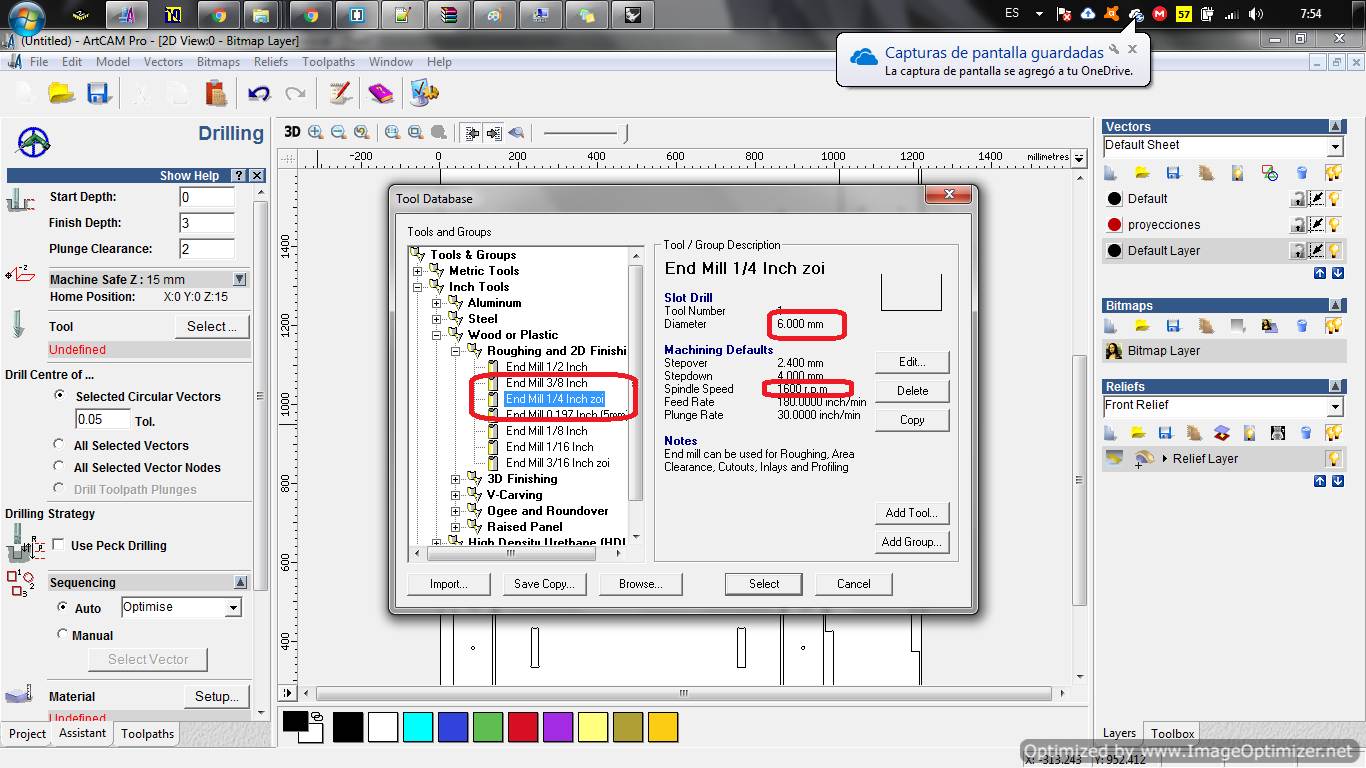Choose Manual sequencing radio button

tap(62, 634)
